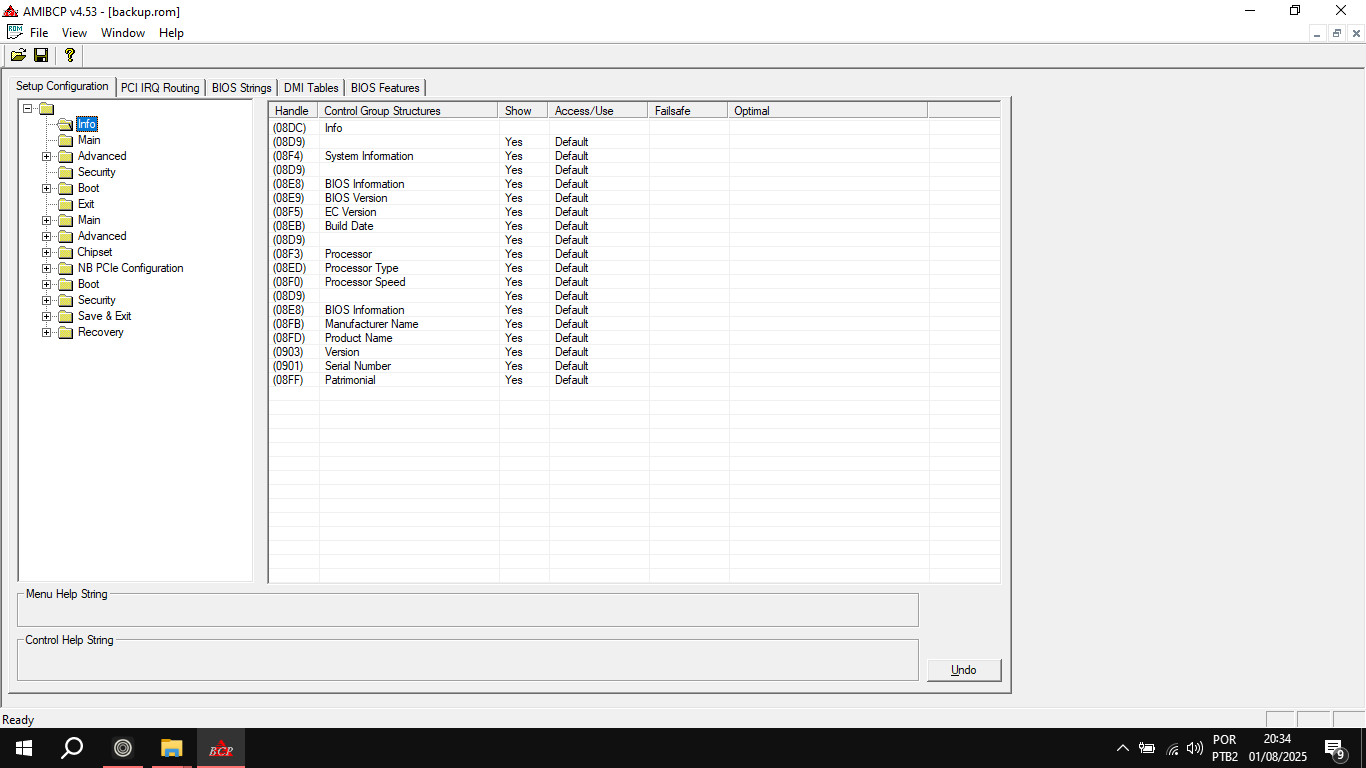
Task: Click the circular icon beside taskbar search
Action: pos(123,748)
